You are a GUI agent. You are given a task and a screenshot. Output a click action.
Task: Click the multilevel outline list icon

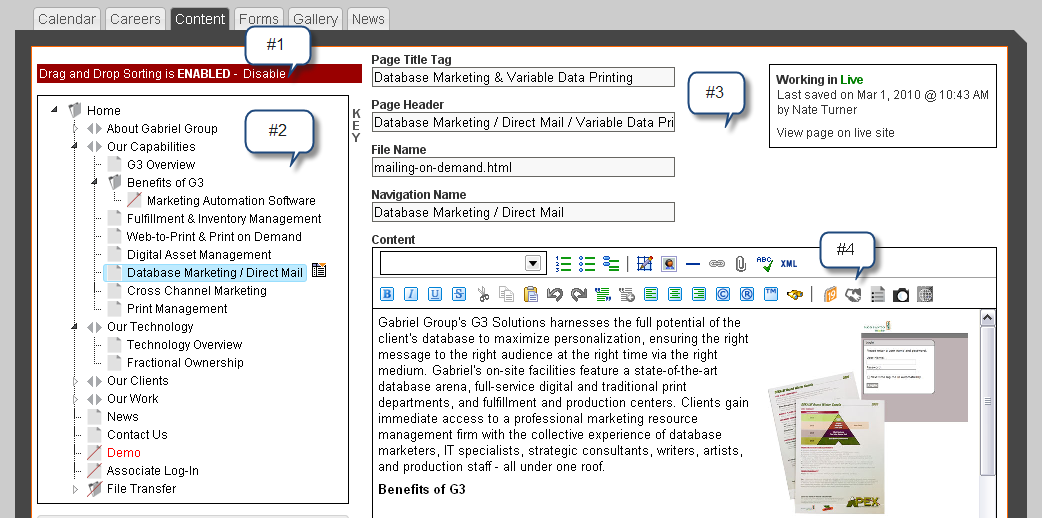[x=611, y=264]
